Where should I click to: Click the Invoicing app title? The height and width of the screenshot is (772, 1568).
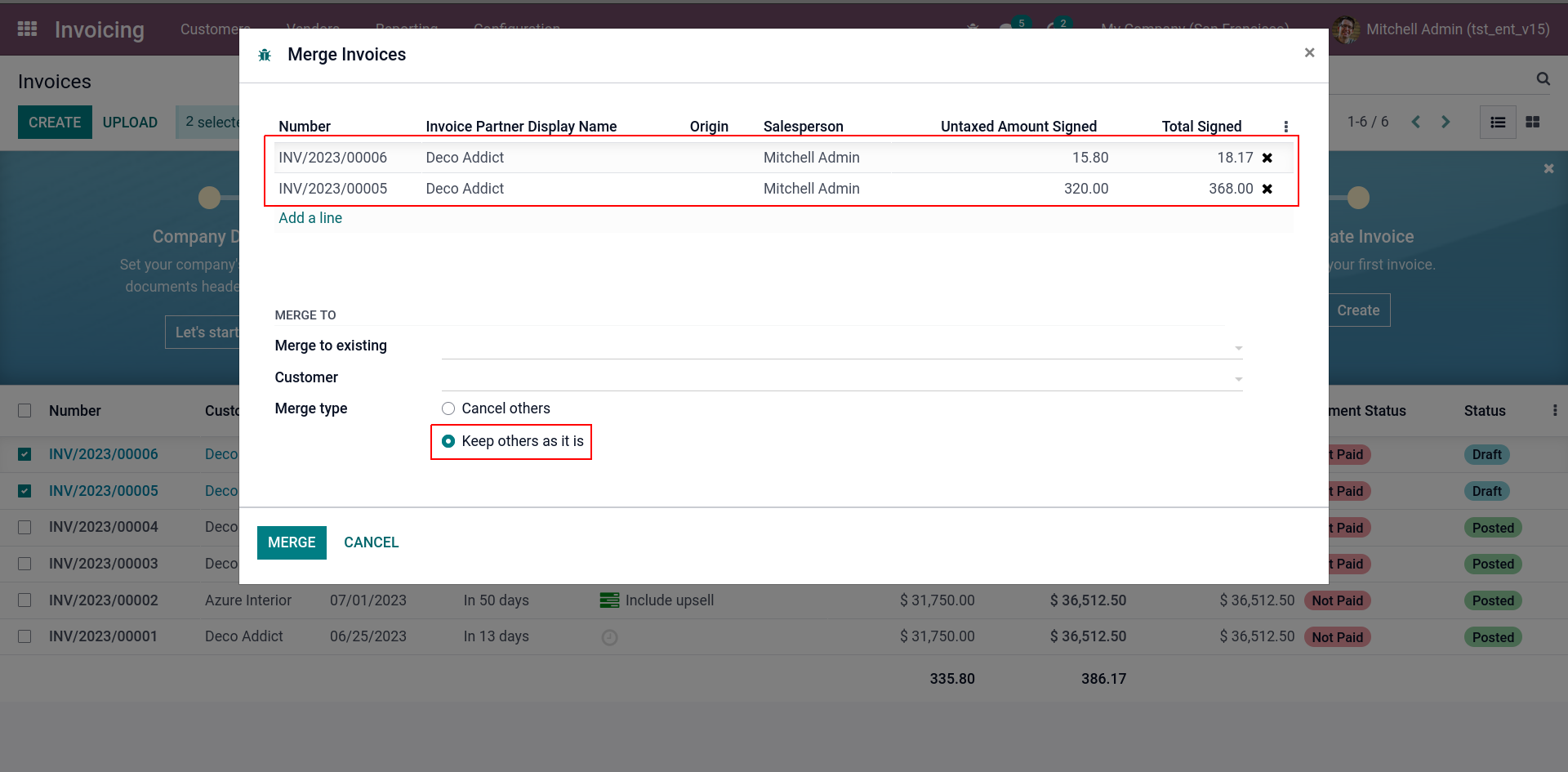click(100, 29)
